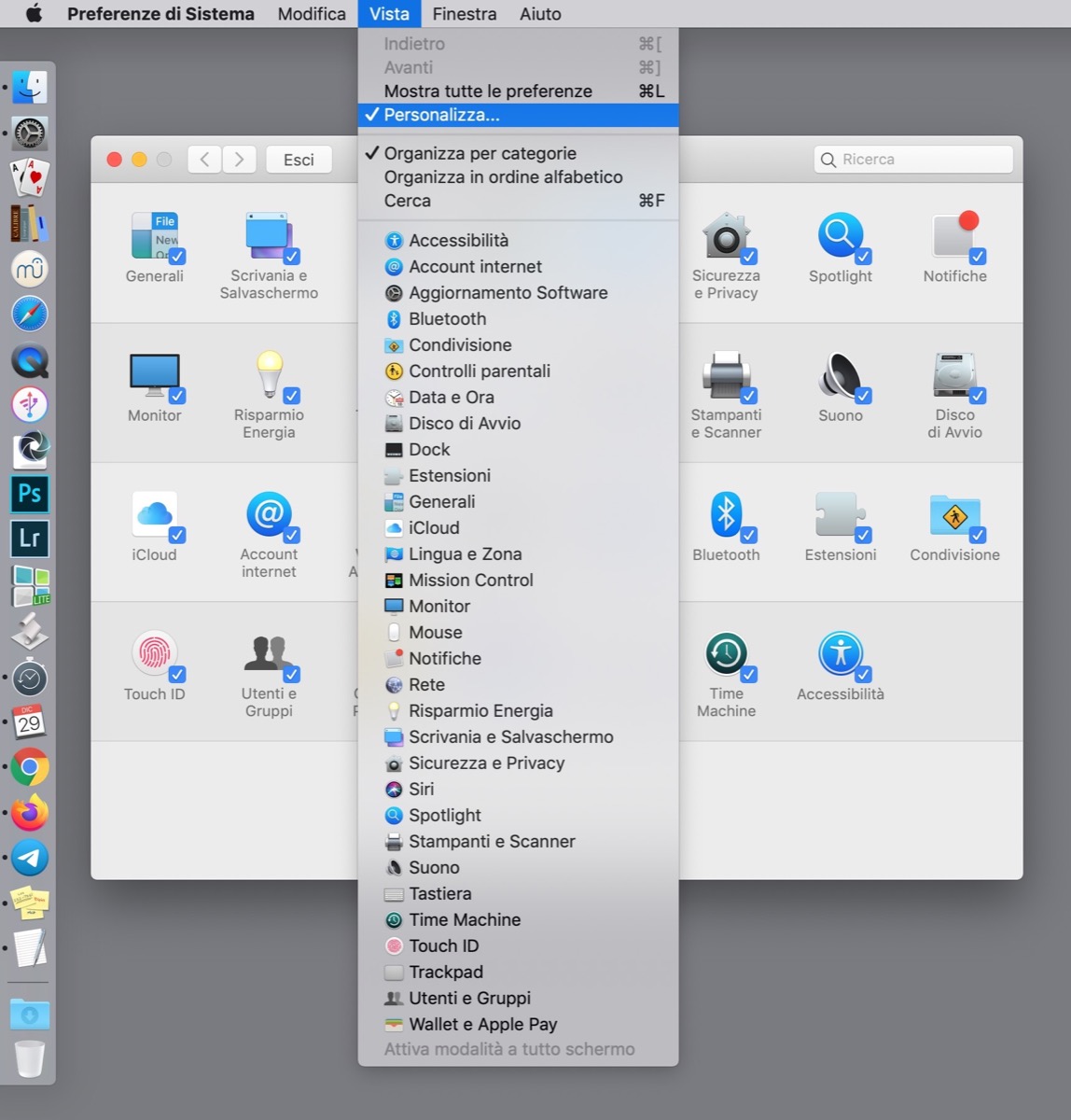
Task: Click the Spotlight preference pane icon
Action: point(839,237)
